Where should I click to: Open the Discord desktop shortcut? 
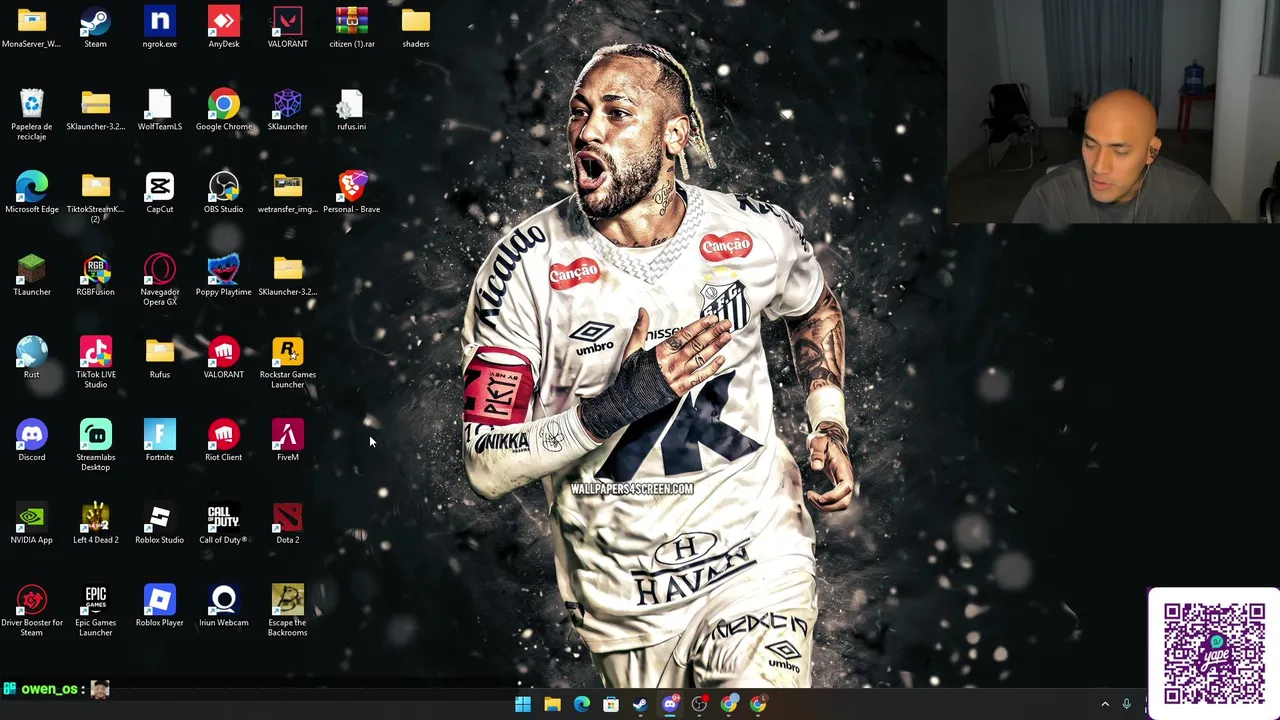coord(31,440)
